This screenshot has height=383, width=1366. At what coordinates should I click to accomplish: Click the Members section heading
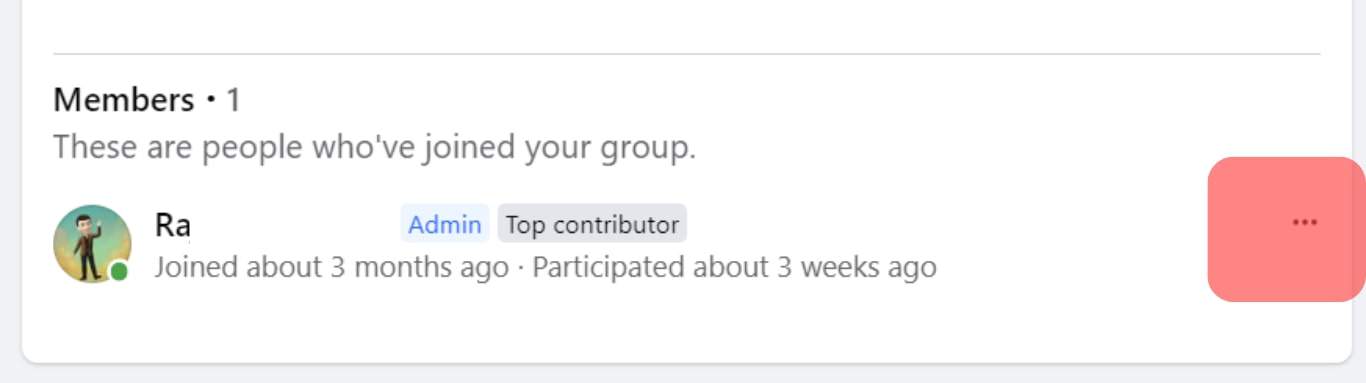click(x=124, y=100)
